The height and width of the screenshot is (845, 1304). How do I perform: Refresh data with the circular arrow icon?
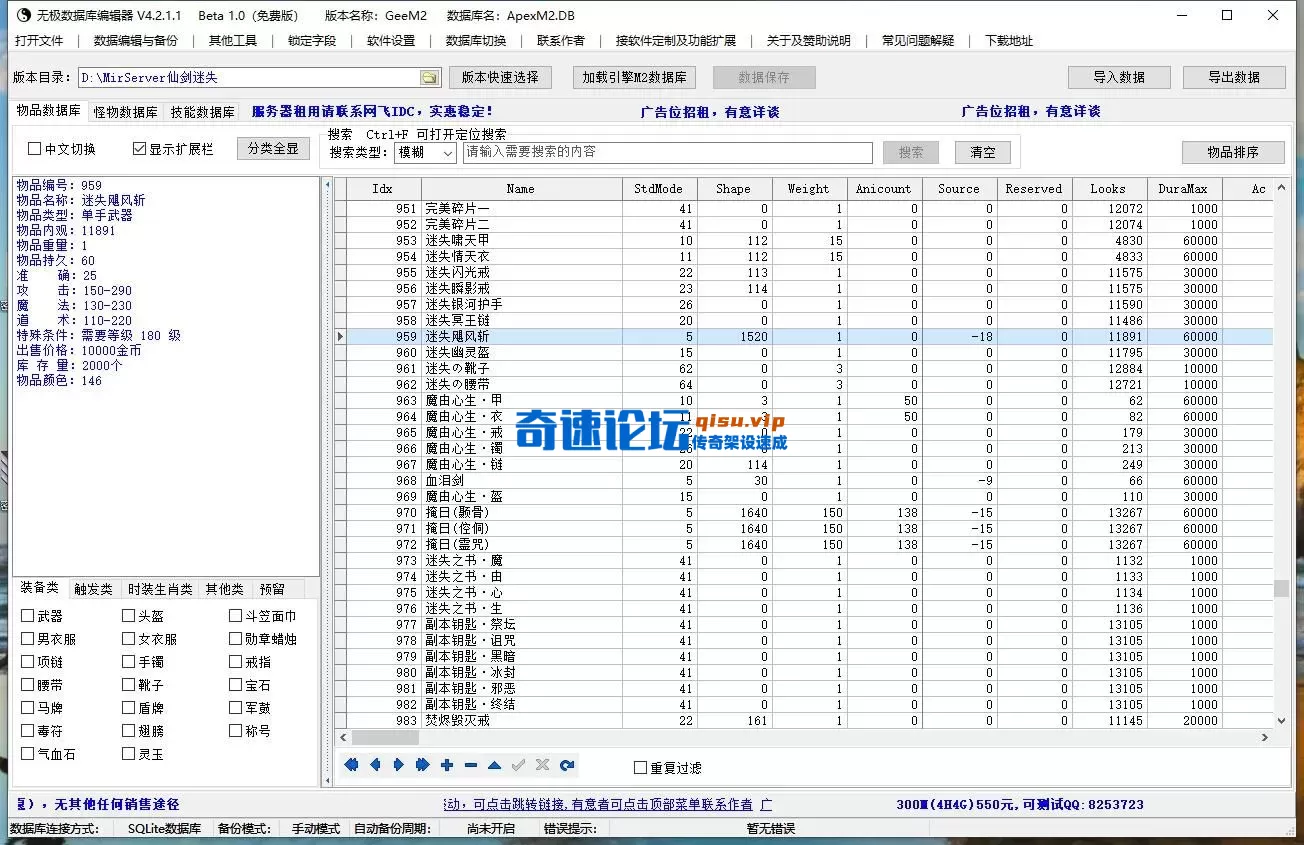coord(566,765)
